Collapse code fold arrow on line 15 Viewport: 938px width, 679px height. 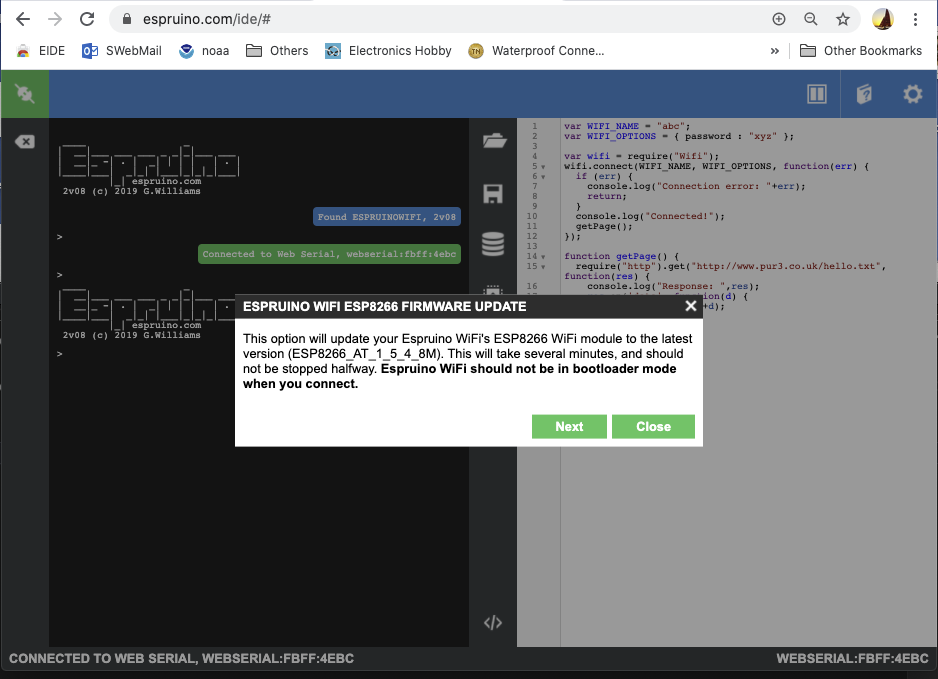point(543,267)
